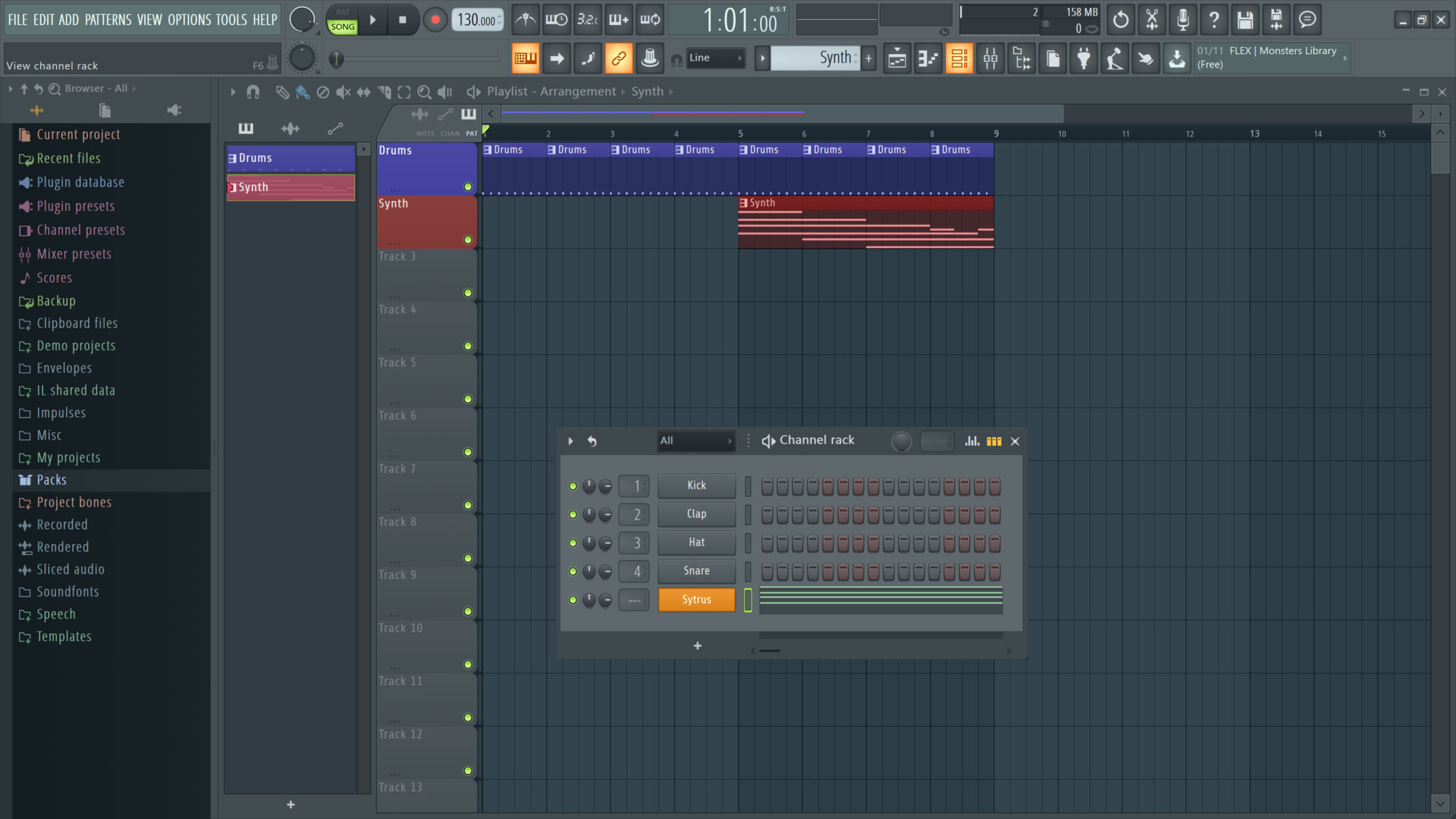Open the OPTIONS menu
The width and height of the screenshot is (1456, 819).
coord(188,20)
